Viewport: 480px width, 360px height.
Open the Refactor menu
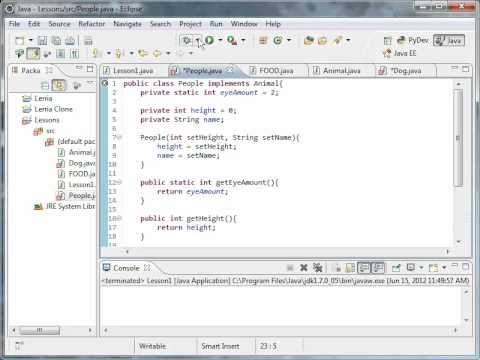click(x=91, y=24)
